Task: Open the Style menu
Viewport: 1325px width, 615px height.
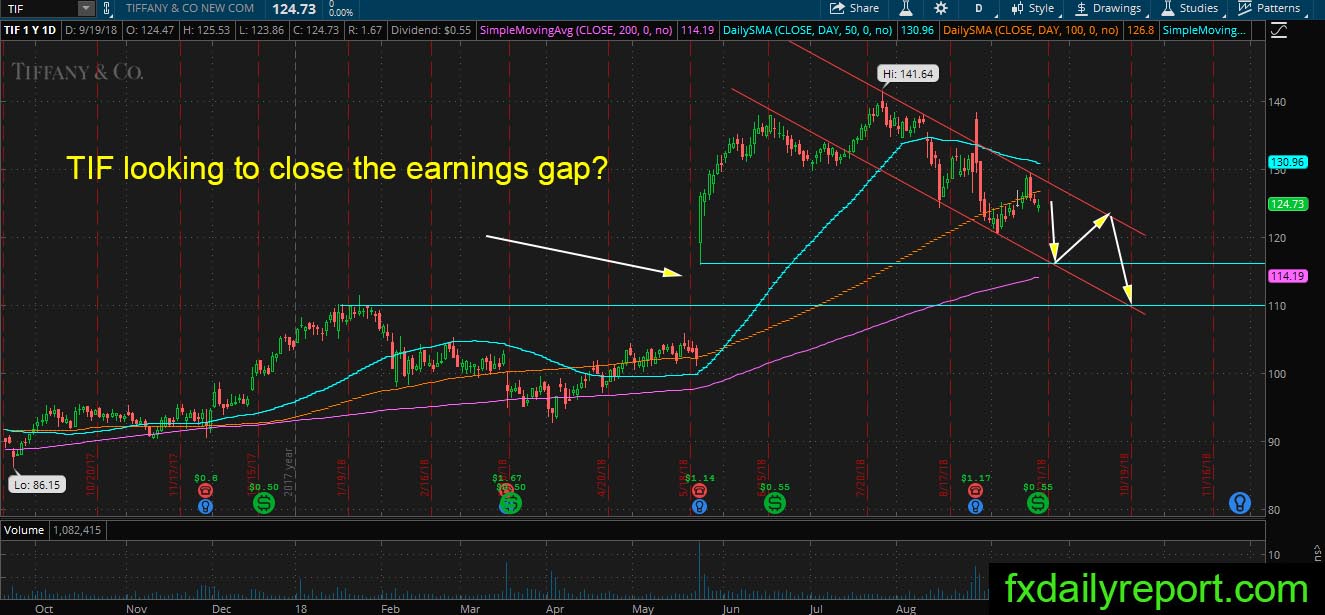Action: point(1034,8)
